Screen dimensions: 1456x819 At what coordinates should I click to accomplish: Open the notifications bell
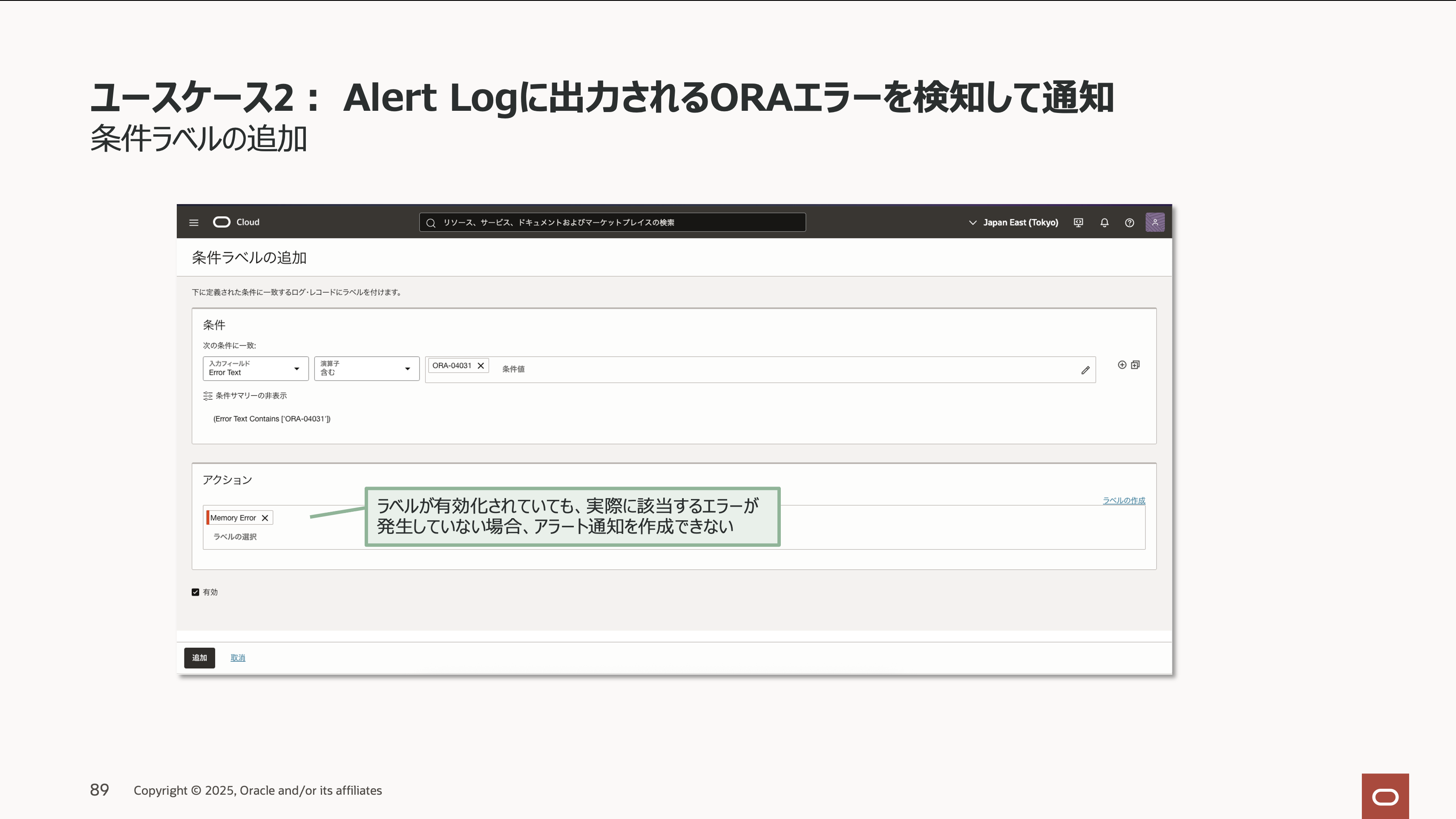pos(1104,222)
